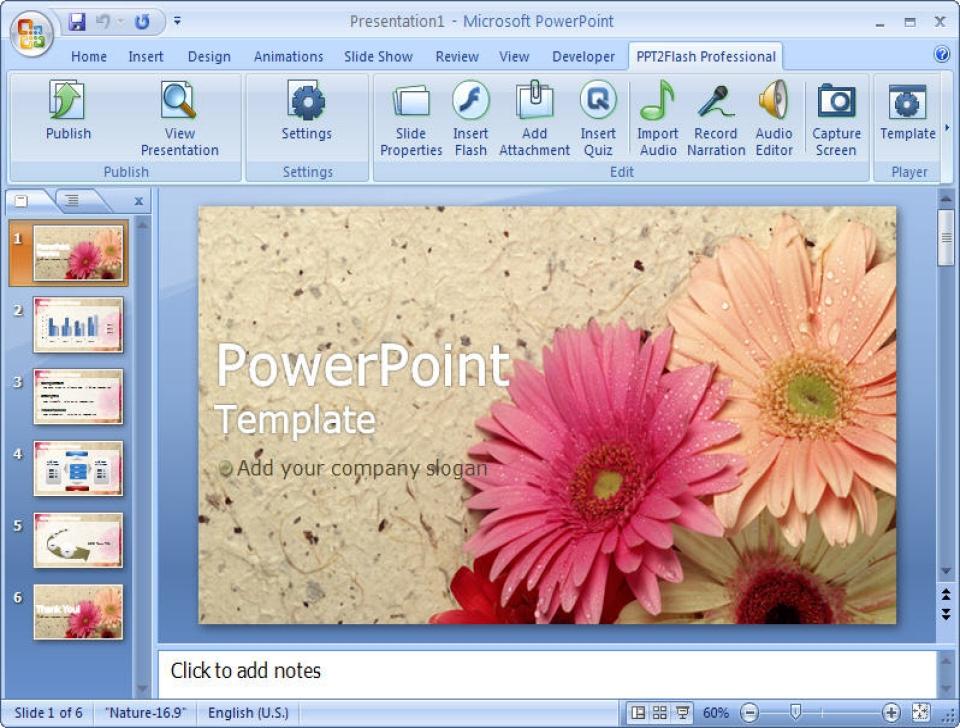The width and height of the screenshot is (960, 728).
Task: Start Record Narration with the microphone icon
Action: pos(716,102)
